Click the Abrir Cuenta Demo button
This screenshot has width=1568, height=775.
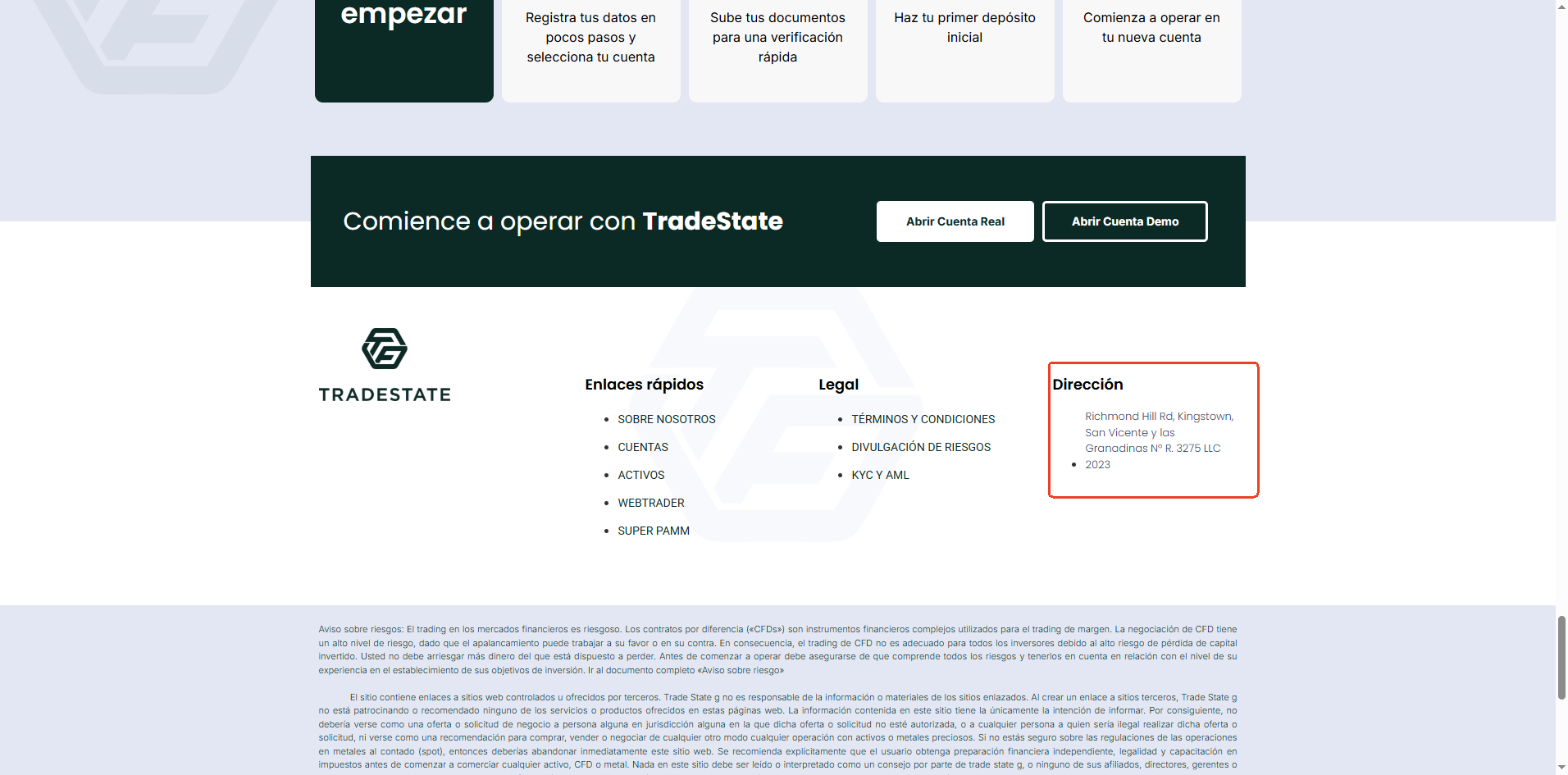pos(1125,221)
